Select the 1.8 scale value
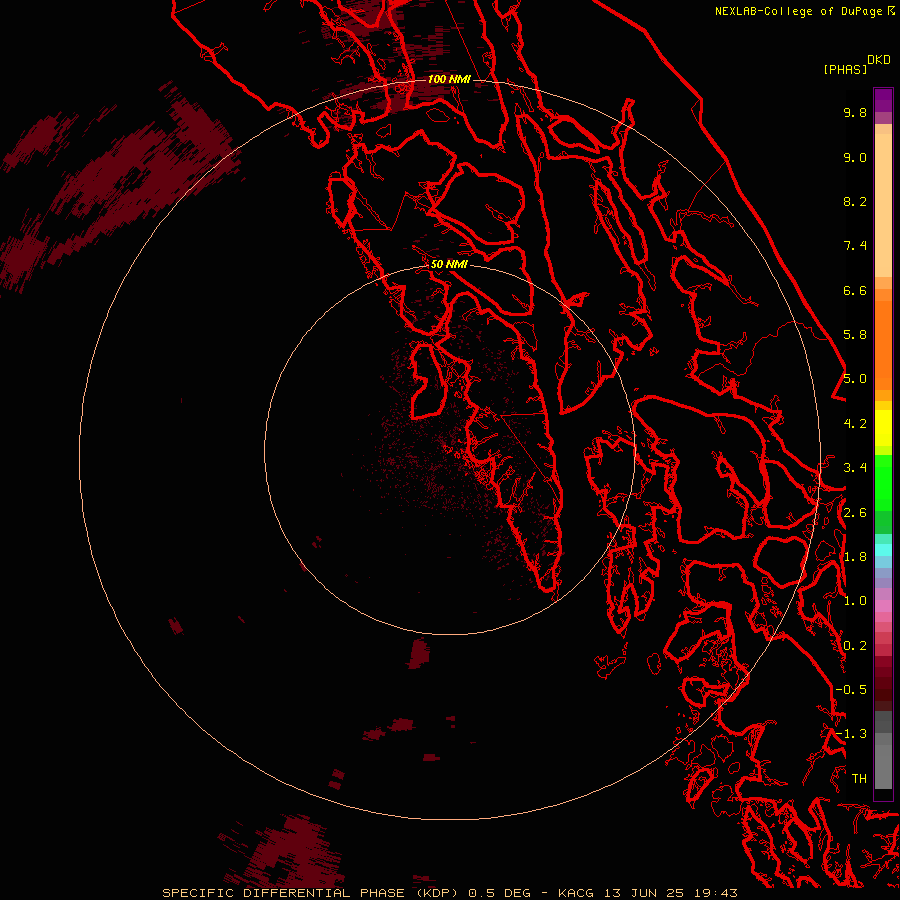900x900 pixels. pos(855,557)
